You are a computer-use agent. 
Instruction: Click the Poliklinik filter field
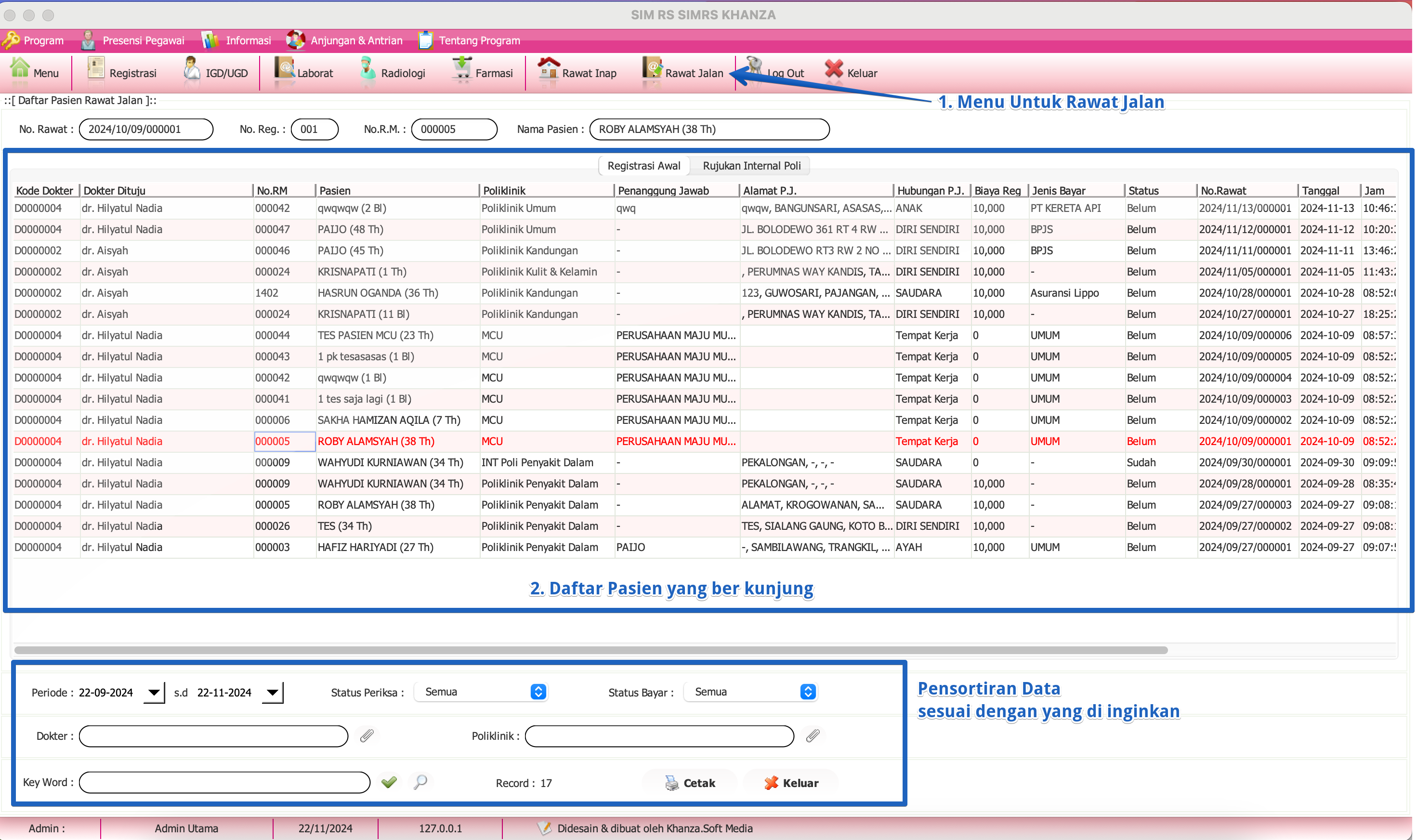tap(659, 736)
